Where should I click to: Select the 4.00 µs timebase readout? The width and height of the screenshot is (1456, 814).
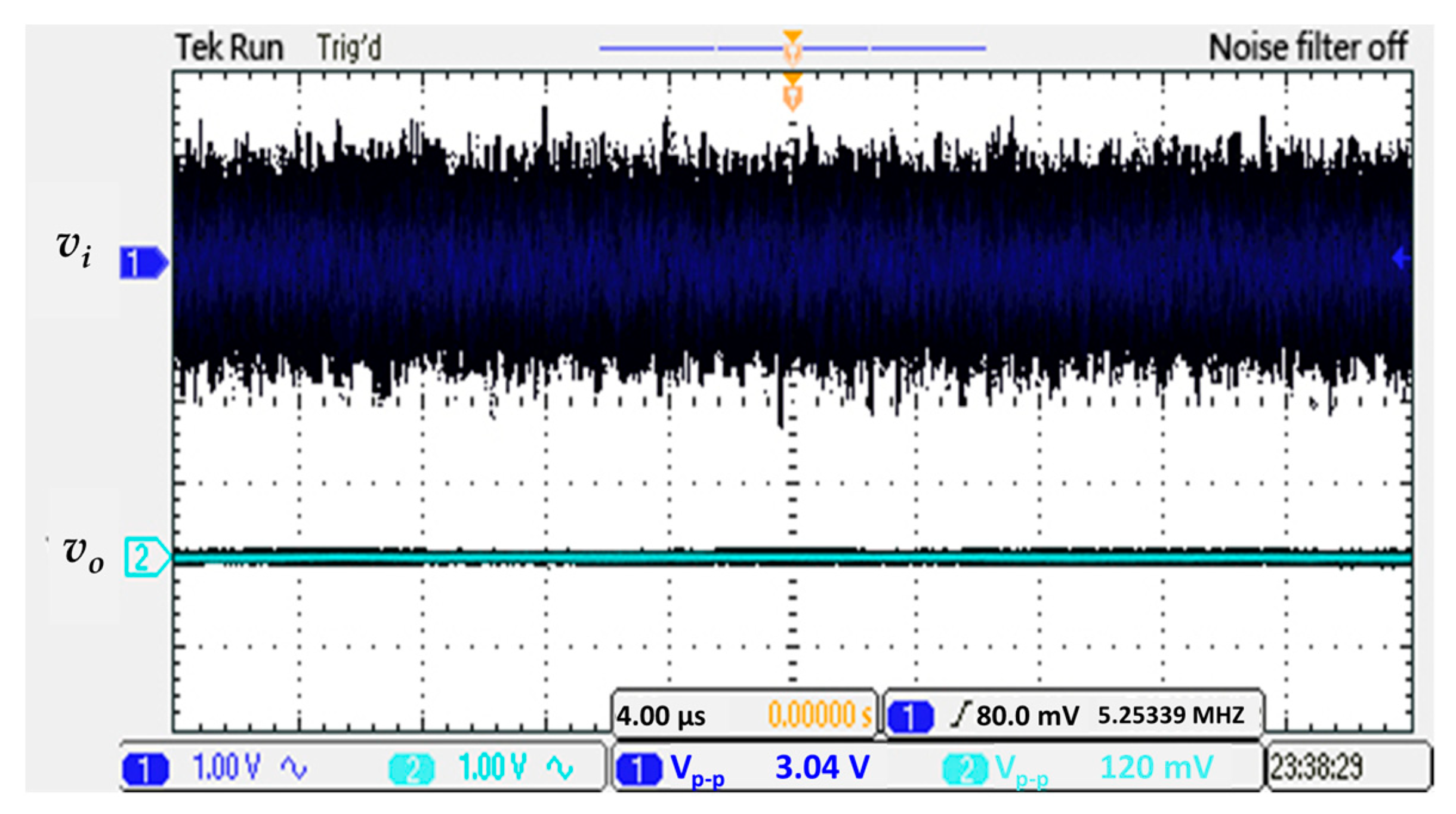661,716
